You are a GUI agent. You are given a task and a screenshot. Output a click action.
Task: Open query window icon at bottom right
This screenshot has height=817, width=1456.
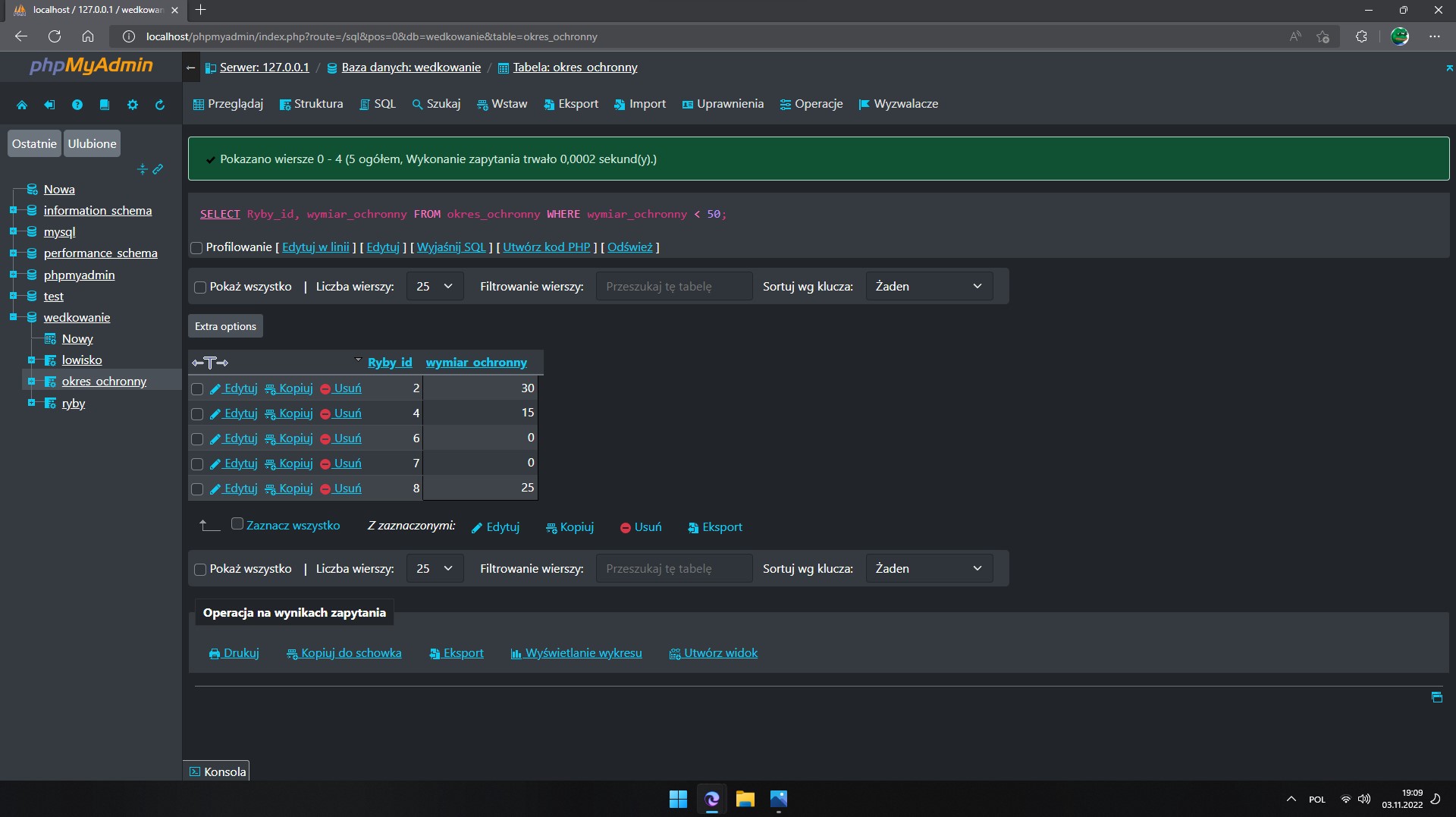[x=1437, y=697]
